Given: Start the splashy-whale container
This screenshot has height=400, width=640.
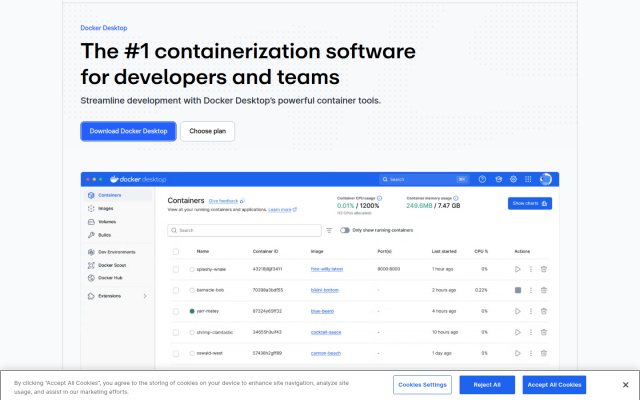Looking at the screenshot, I should click(x=518, y=269).
